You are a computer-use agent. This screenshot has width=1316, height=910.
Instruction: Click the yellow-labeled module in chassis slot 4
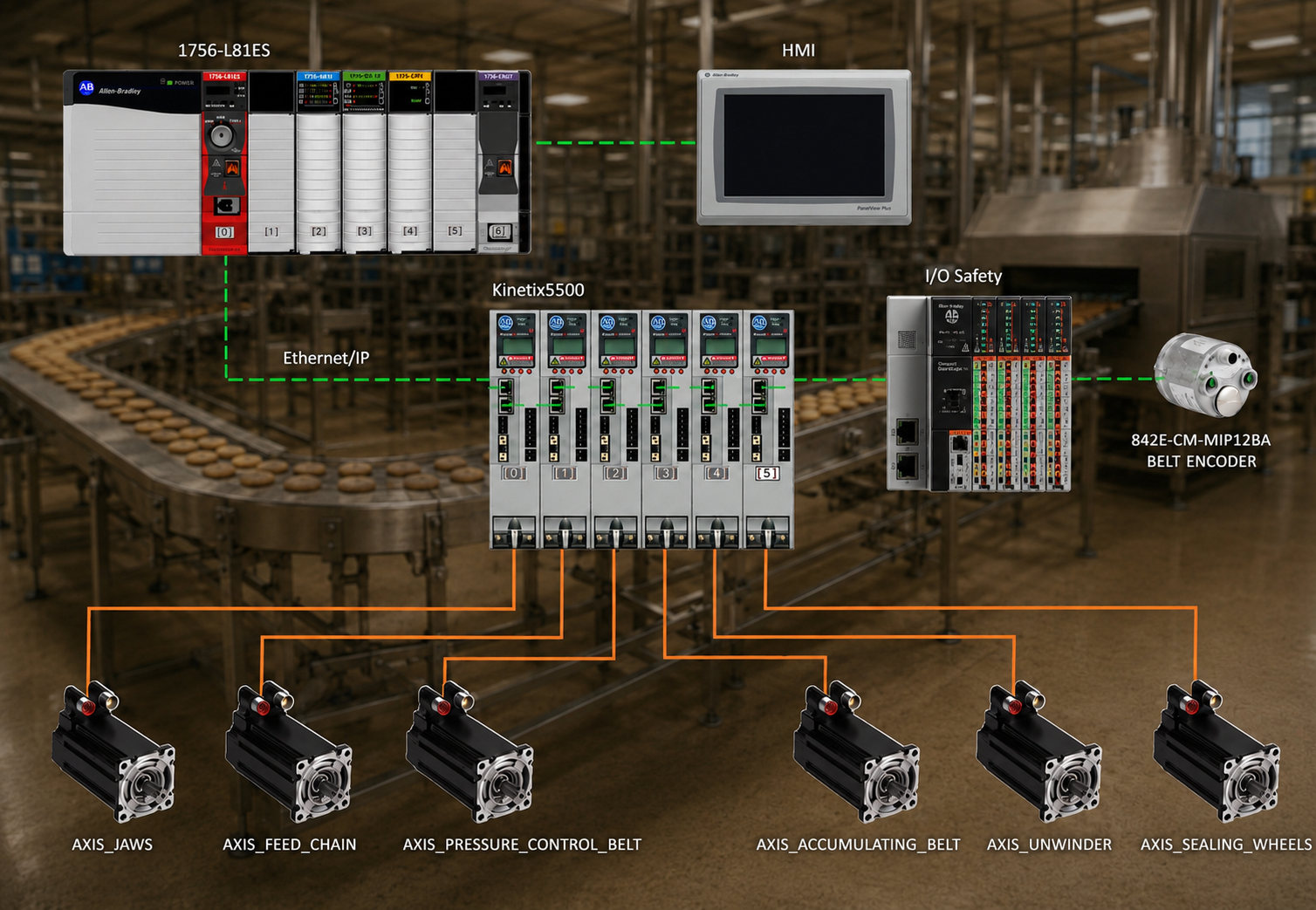point(409,161)
